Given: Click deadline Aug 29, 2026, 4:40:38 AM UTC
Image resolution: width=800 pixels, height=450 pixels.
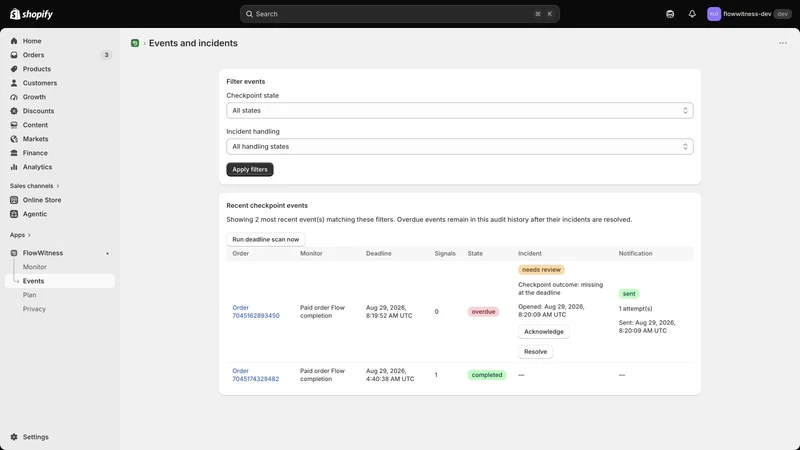Looking at the screenshot, I should tap(390, 375).
